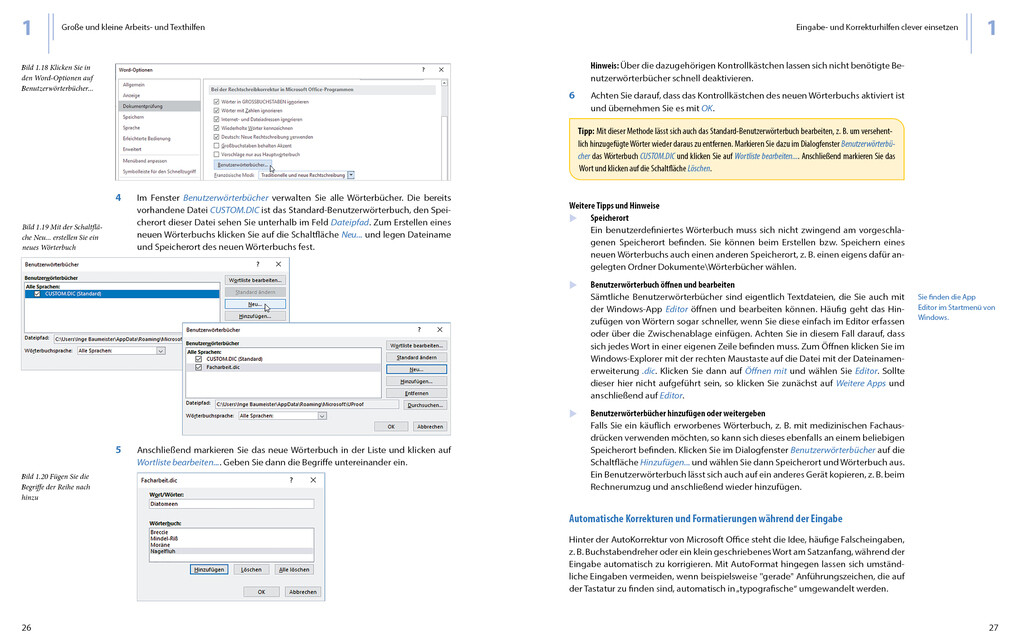The image size is (1020, 644).
Task: Click Hinzufügen in Facharbeit.dic dialog
Action: (209, 569)
